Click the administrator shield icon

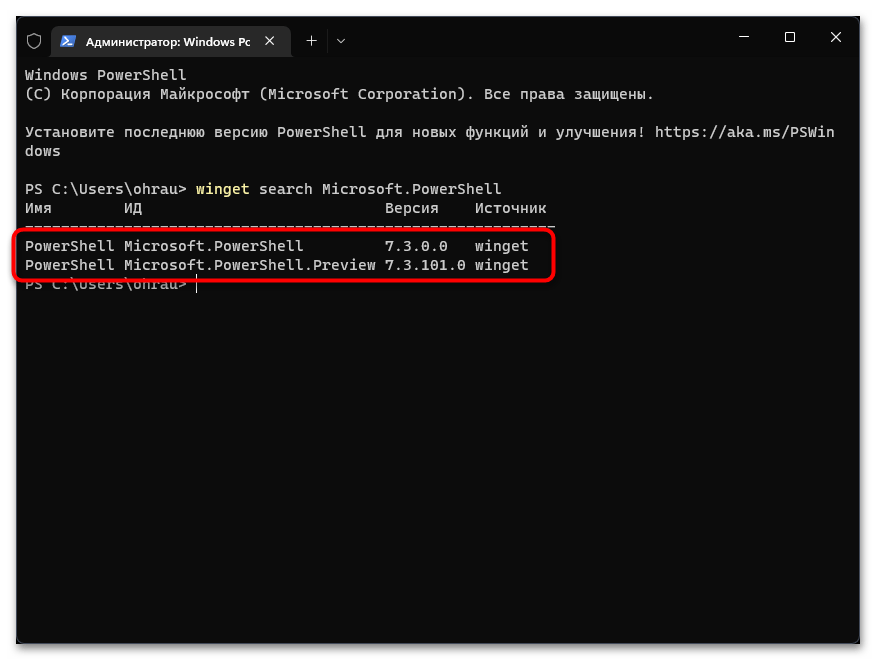point(33,41)
